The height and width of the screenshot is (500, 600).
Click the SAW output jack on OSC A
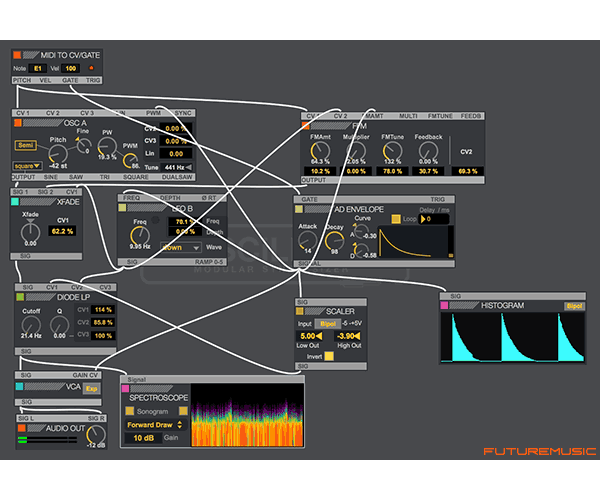tap(76, 177)
